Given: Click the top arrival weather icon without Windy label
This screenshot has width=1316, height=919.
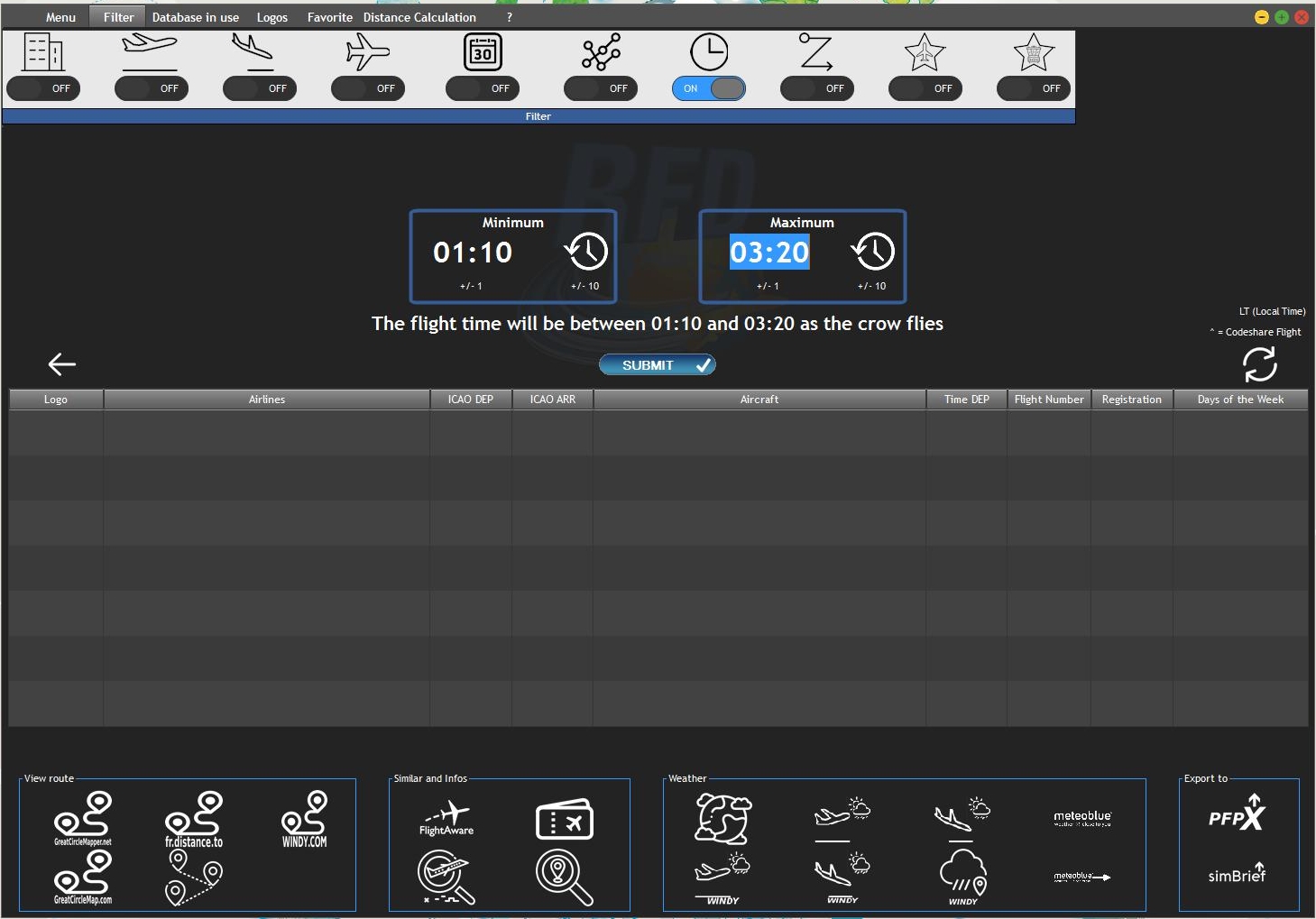Looking at the screenshot, I should click(962, 819).
